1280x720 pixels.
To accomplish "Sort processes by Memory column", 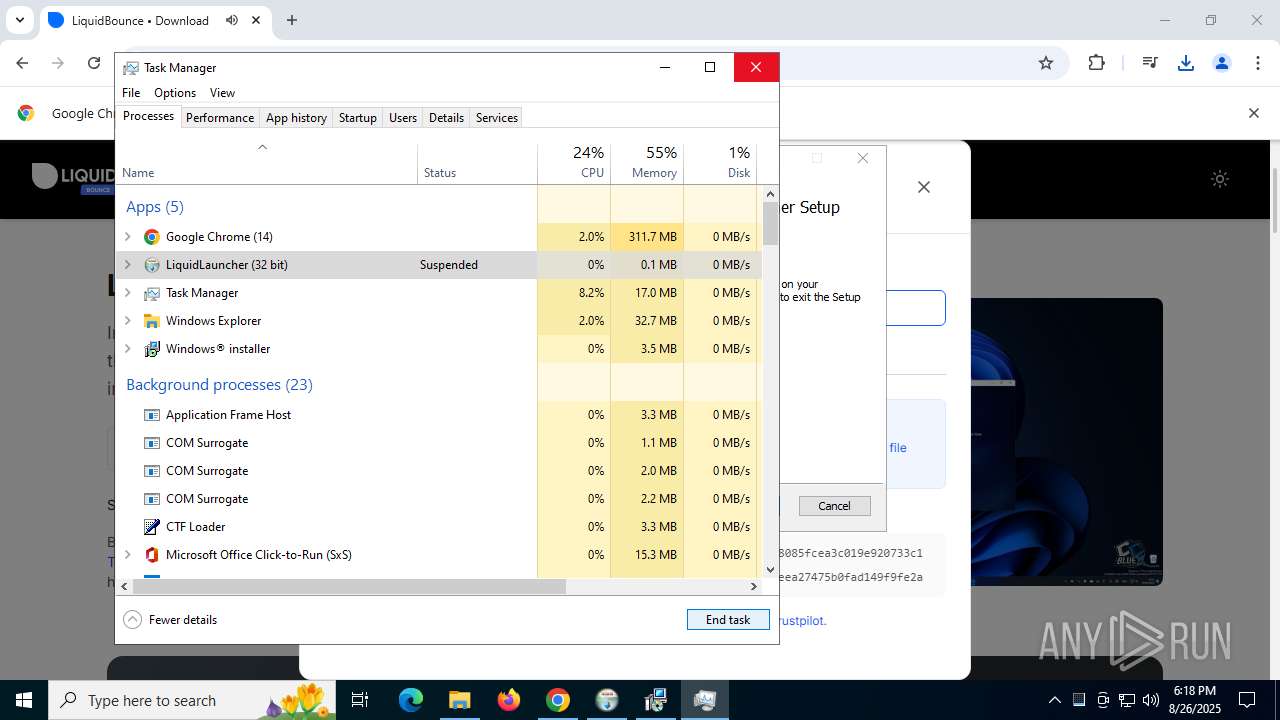I will click(x=647, y=163).
